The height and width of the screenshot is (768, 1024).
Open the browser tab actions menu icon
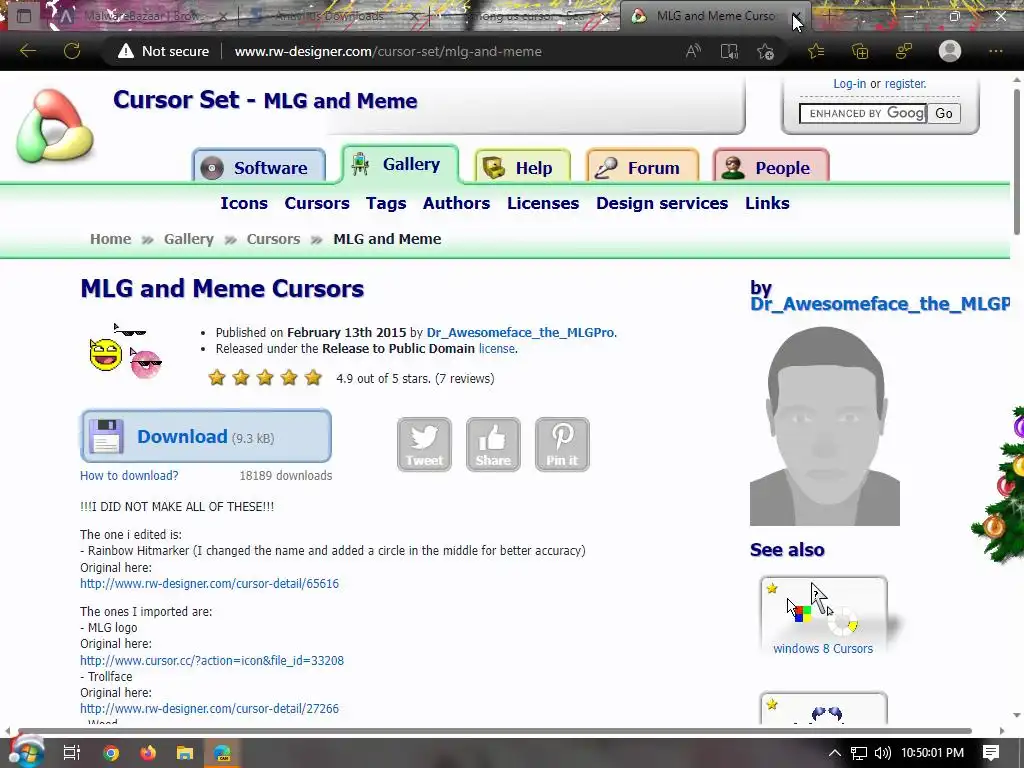(x=24, y=16)
